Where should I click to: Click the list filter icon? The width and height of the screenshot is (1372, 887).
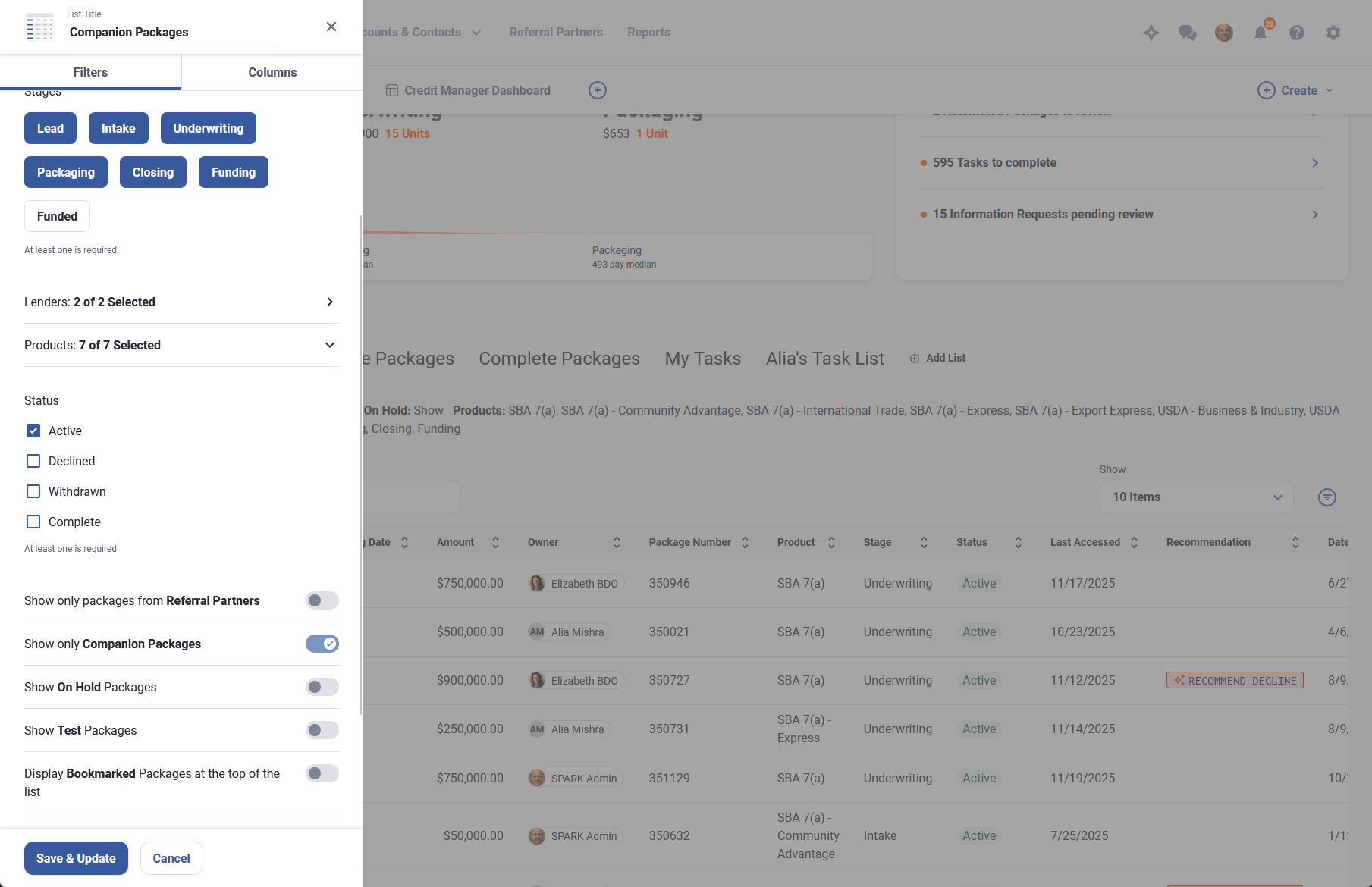point(1326,497)
